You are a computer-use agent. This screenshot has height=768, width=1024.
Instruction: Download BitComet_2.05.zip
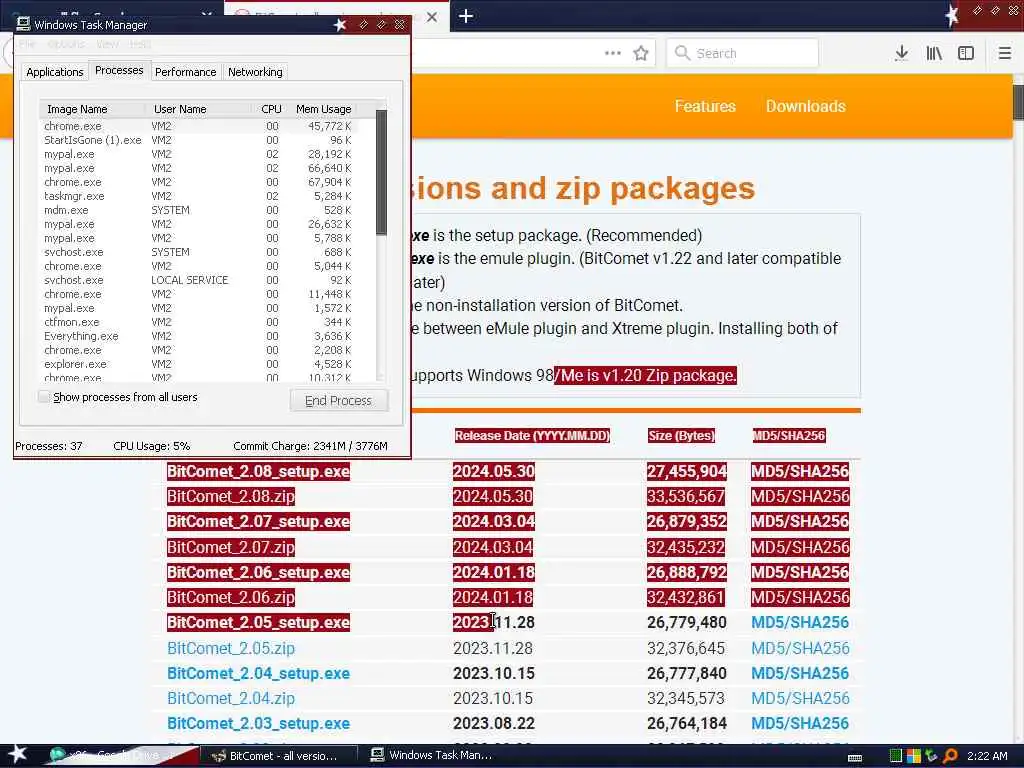231,648
